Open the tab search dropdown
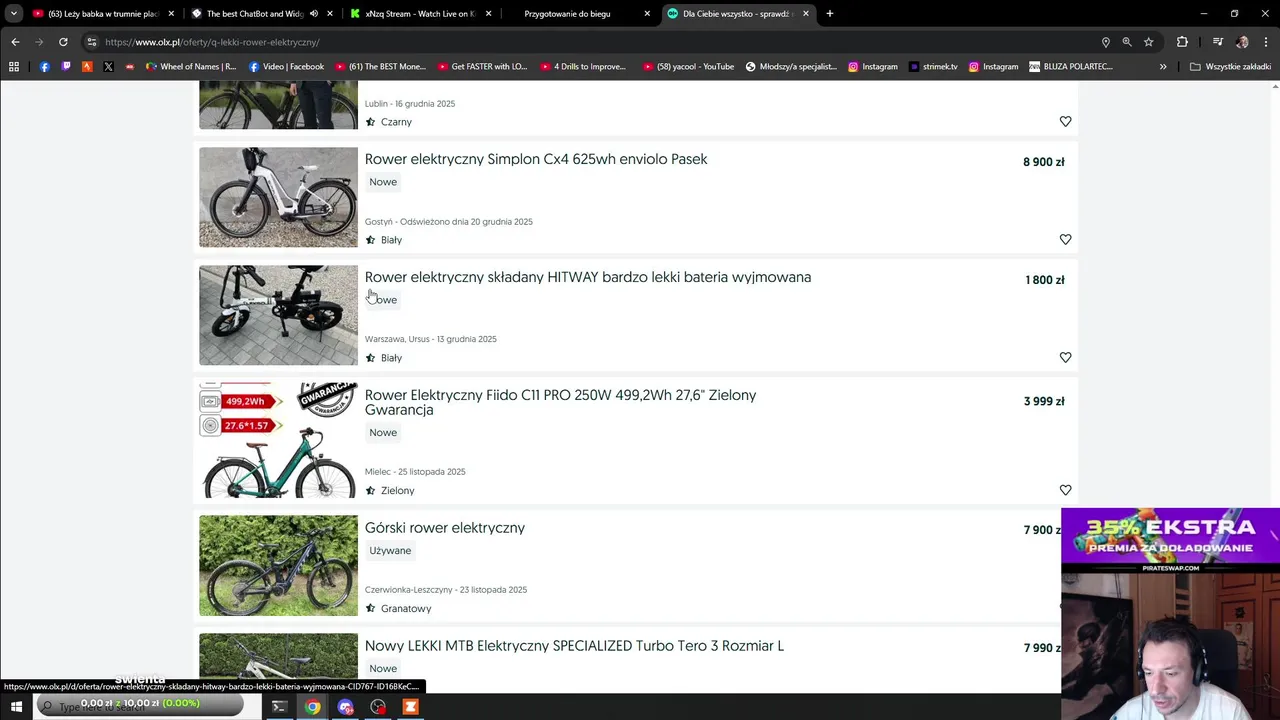 click(14, 14)
